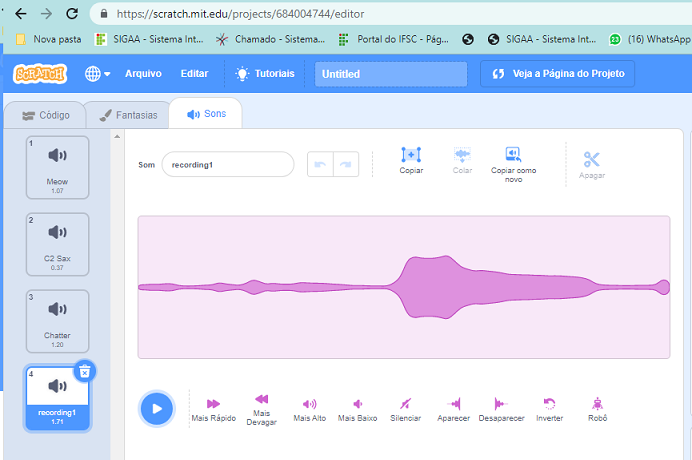The image size is (692, 460).
Task: Apply the Aparecer fade-in effect
Action: [x=453, y=403]
